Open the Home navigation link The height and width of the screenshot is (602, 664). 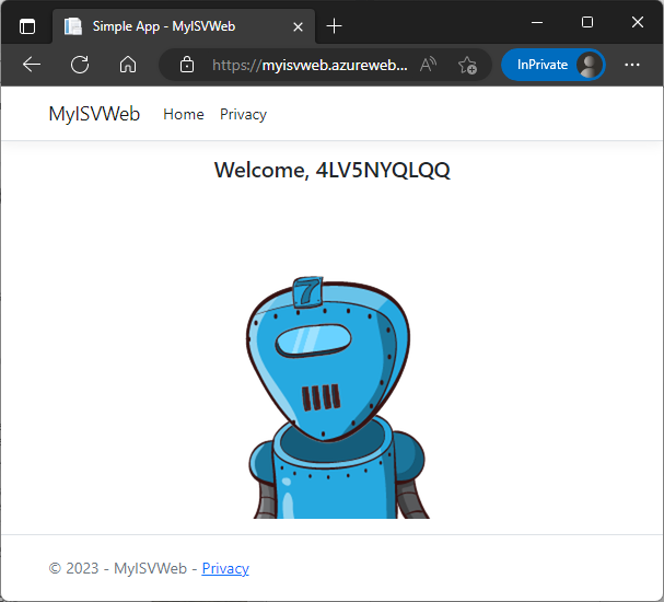(183, 114)
